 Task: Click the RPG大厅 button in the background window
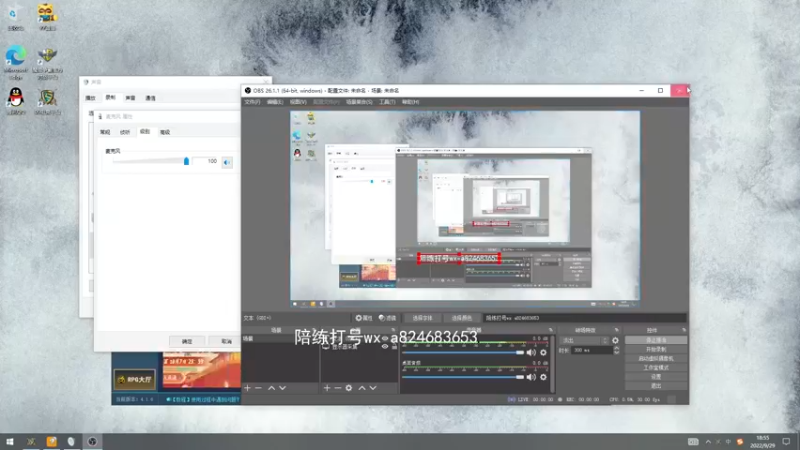(x=135, y=380)
